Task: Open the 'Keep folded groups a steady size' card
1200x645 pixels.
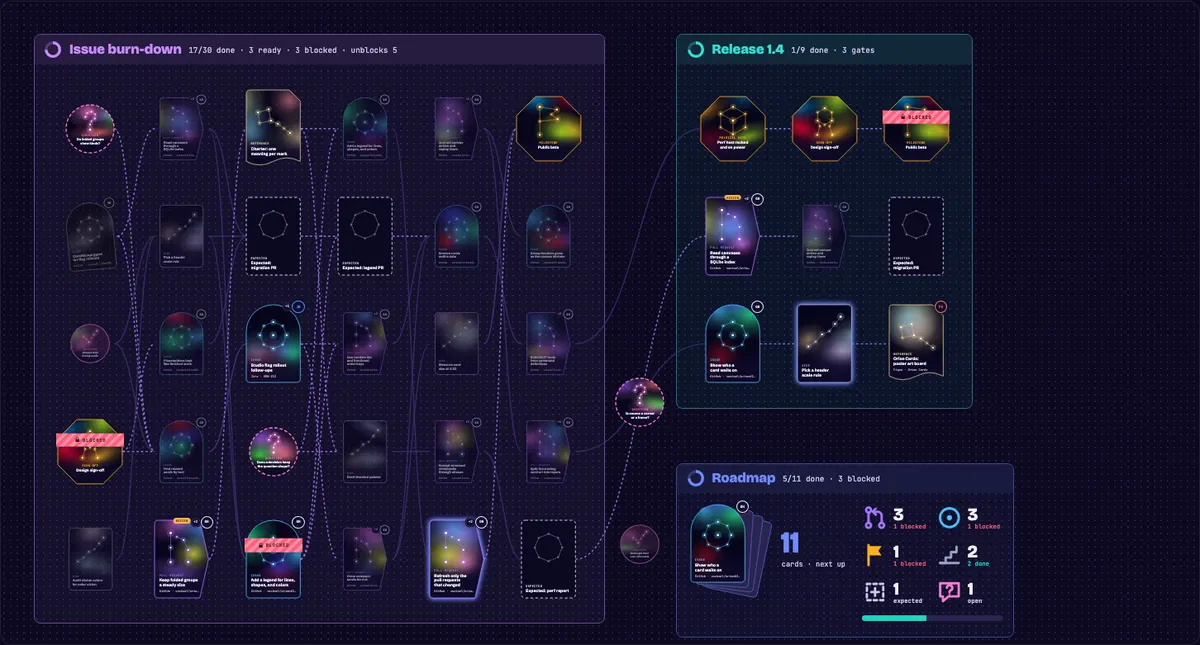Action: (181, 559)
